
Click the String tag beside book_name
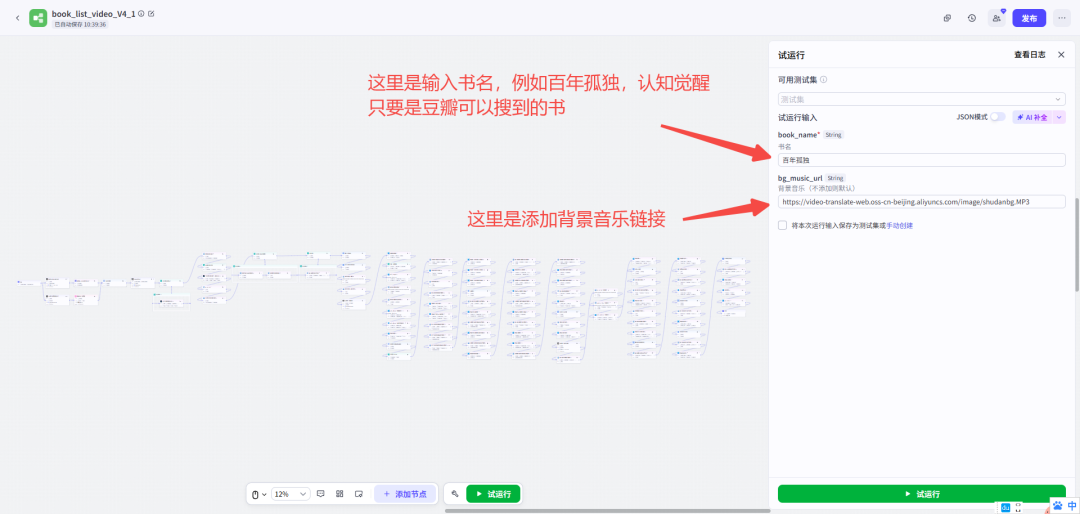833,135
